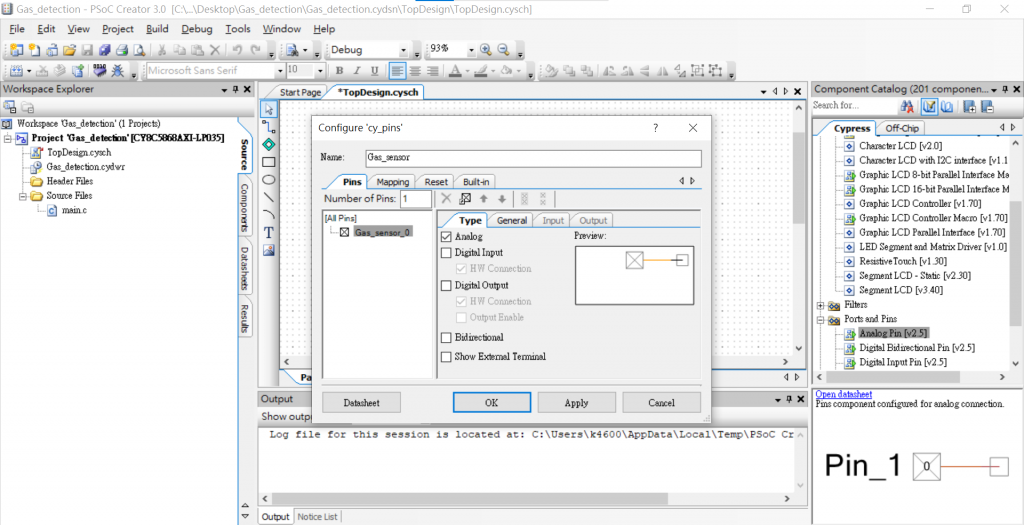Select the pointer tool in schematic toolbar
Image resolution: width=1024 pixels, height=525 pixels.
point(268,108)
